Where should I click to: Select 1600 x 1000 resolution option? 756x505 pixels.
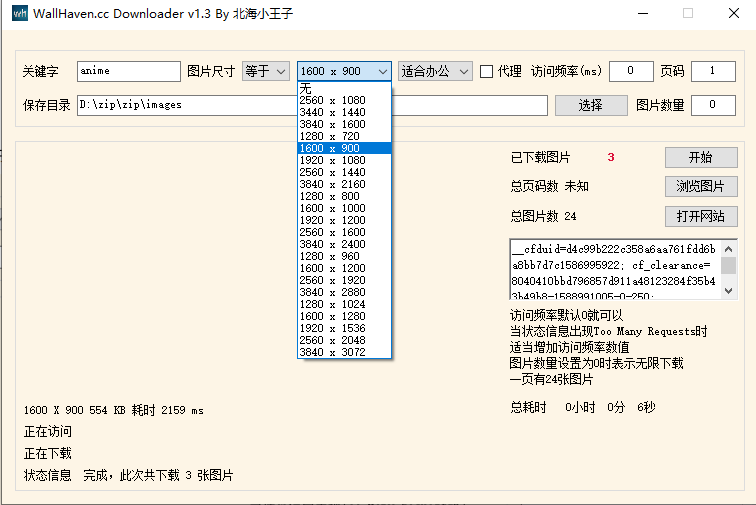tap(344, 208)
